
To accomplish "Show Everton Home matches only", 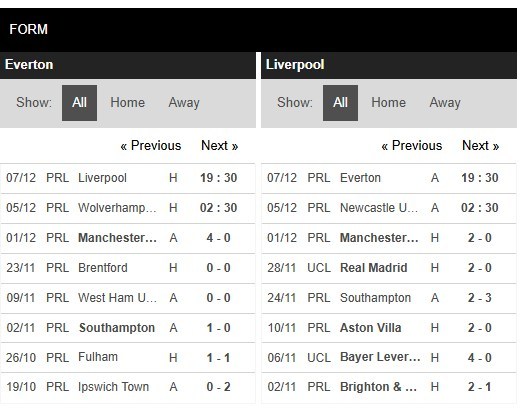I will click(x=127, y=103).
